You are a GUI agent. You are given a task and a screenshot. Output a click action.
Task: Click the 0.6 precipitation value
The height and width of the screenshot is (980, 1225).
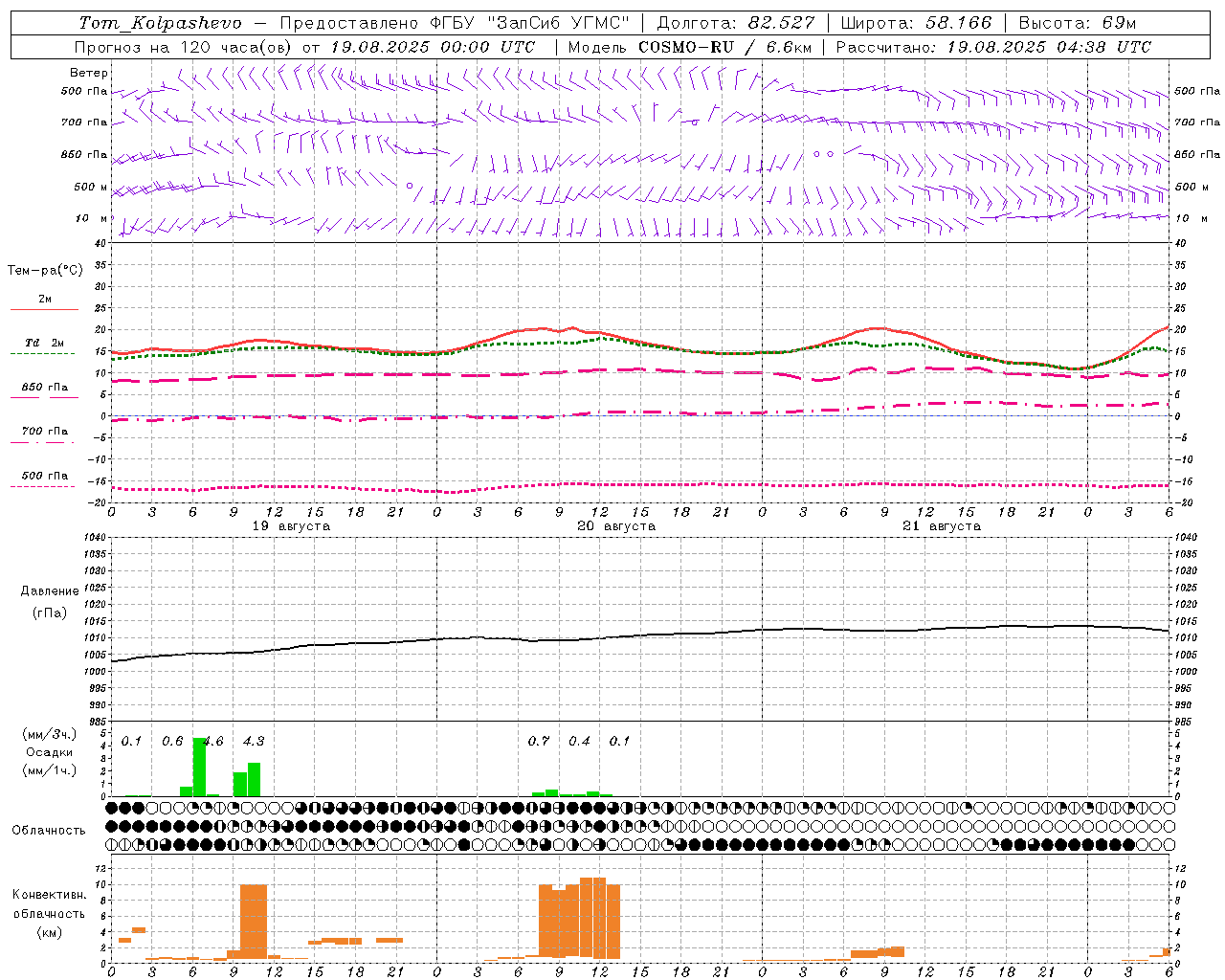[x=172, y=742]
